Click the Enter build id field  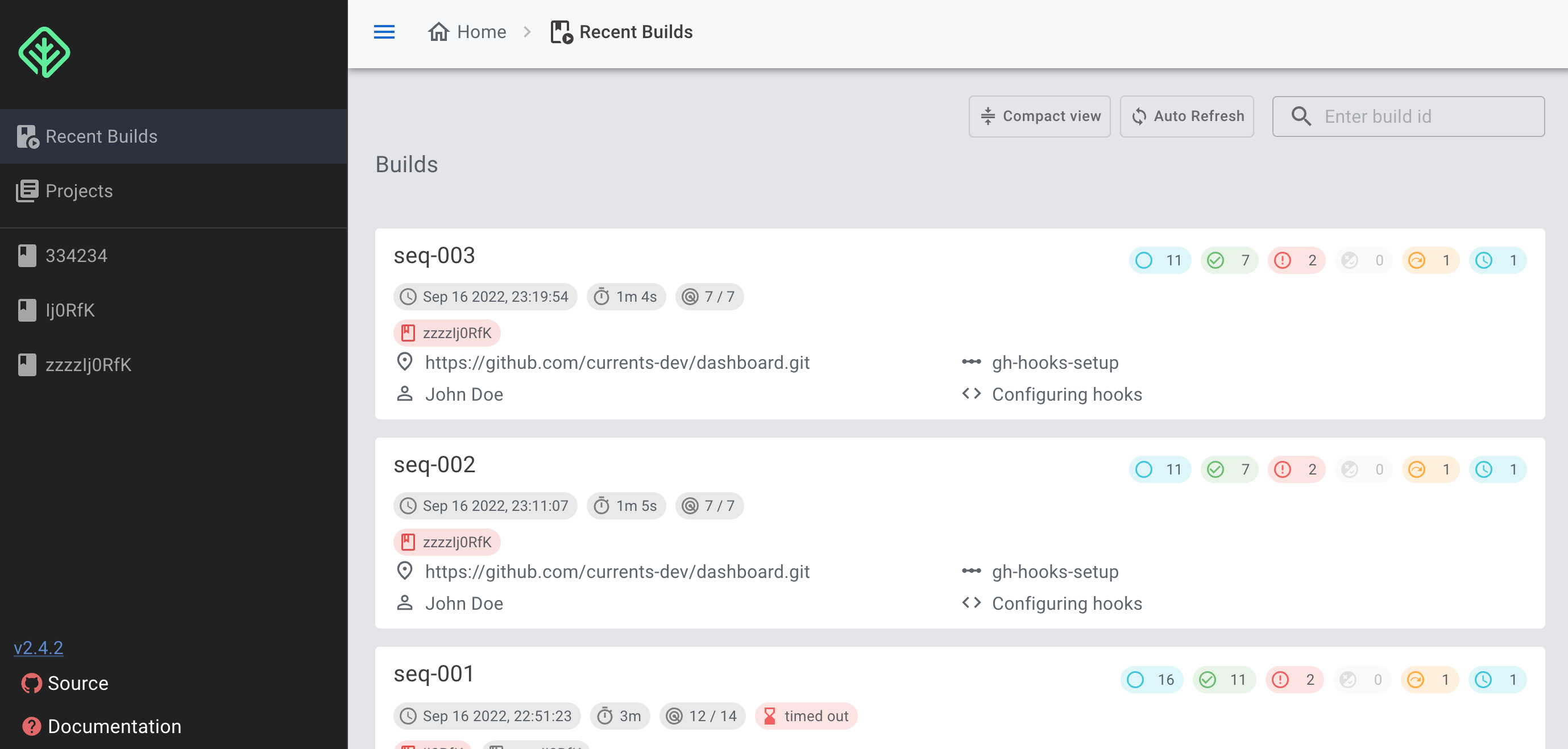(x=1424, y=116)
